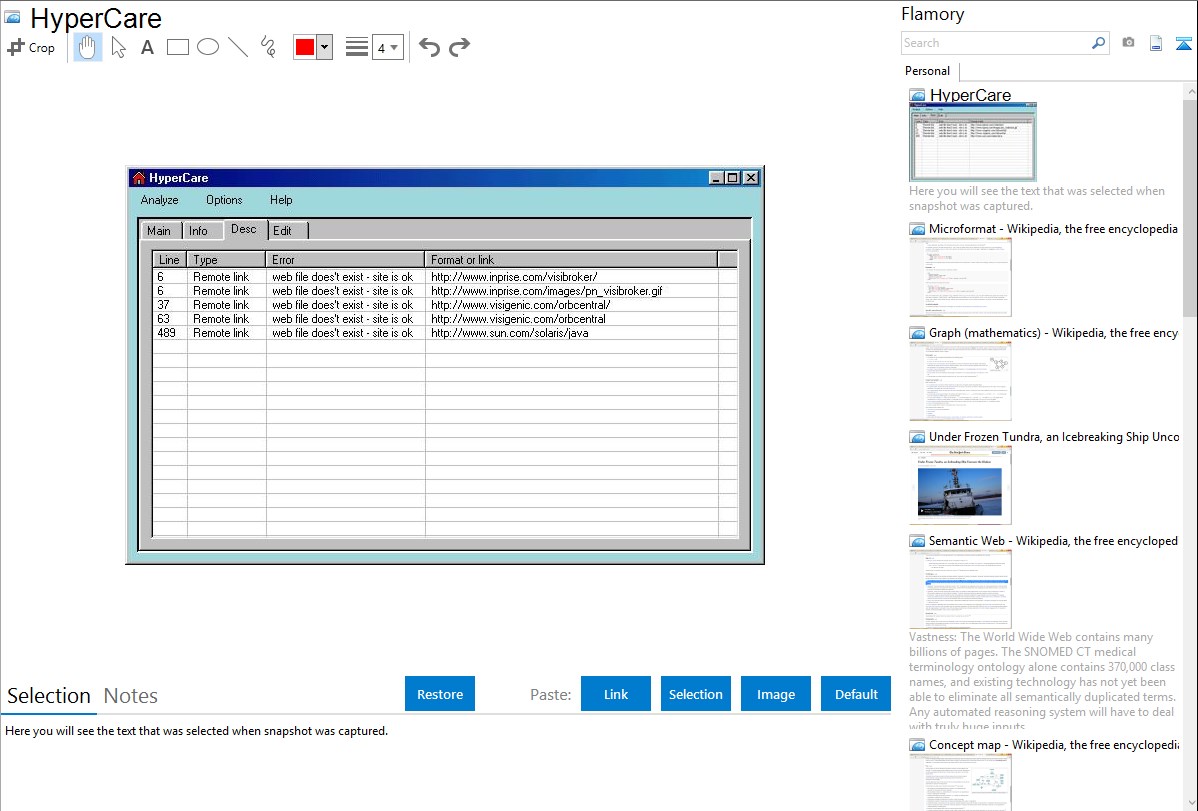Click the paste Link button
The image size is (1198, 811).
point(616,694)
